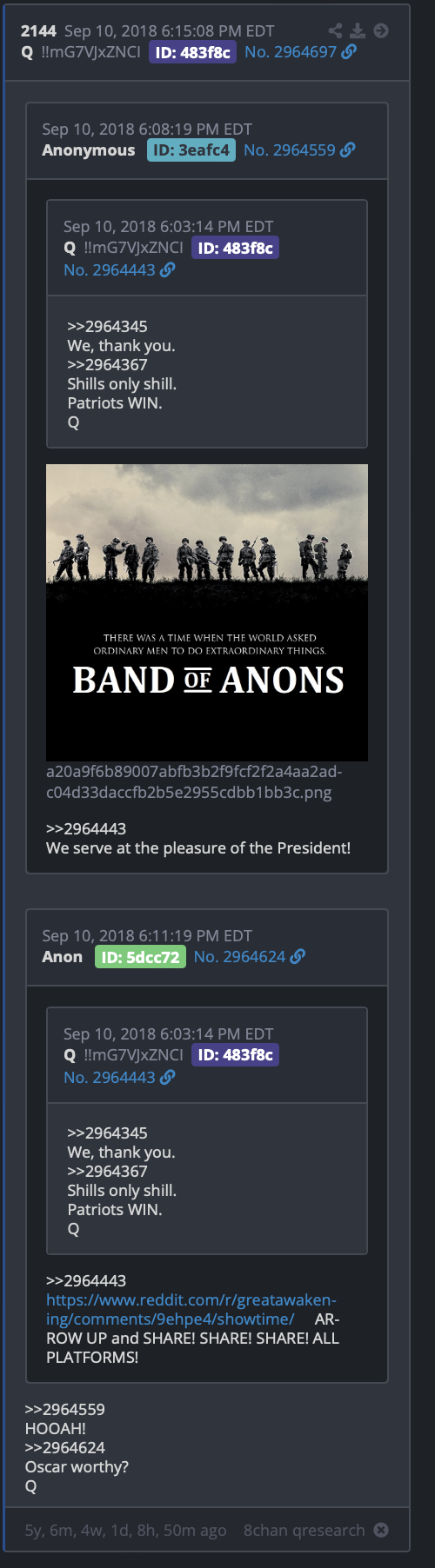Click the 8chan qresearch source label
The image size is (435, 1568).
coord(304,1531)
